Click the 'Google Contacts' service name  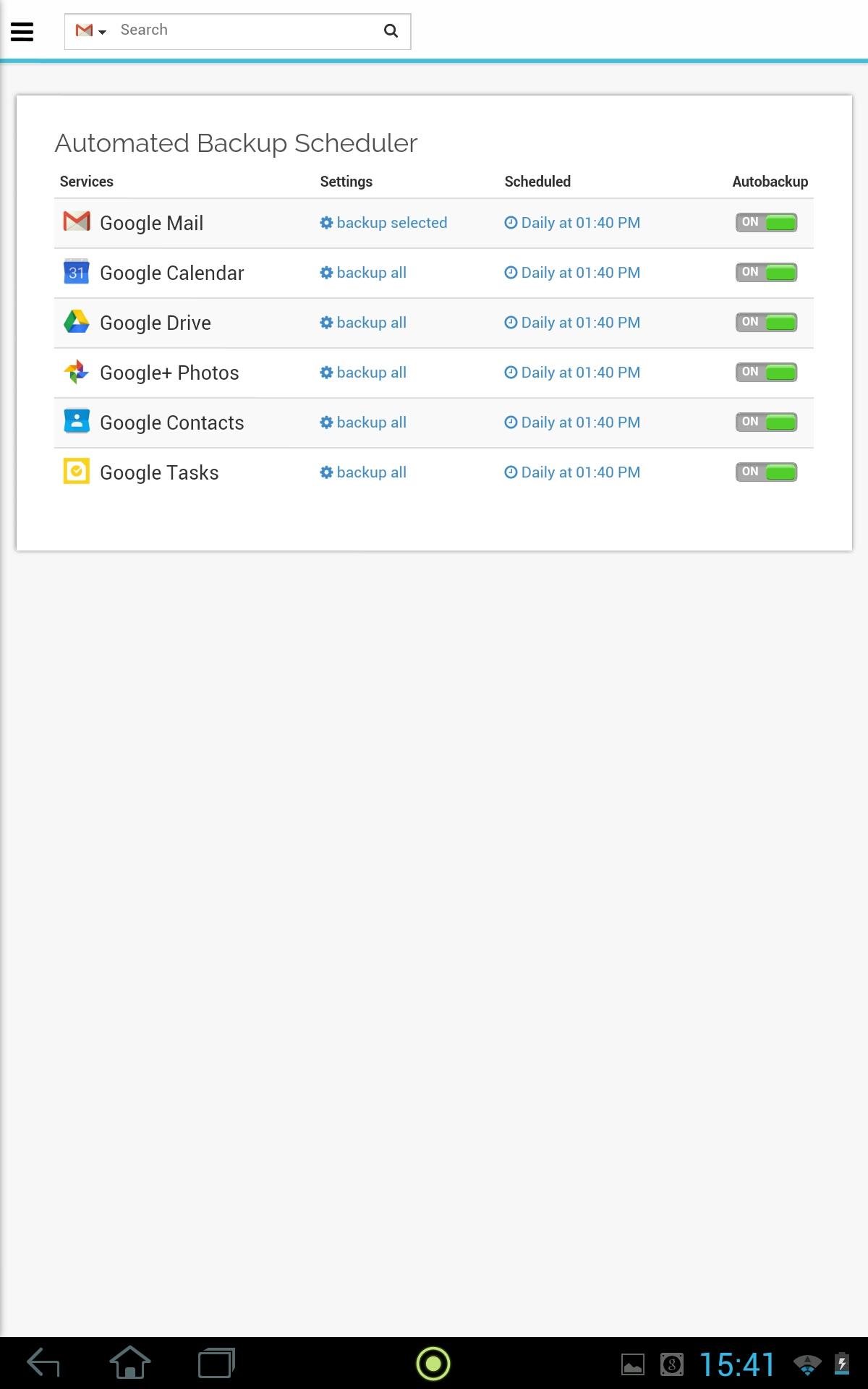pos(172,422)
